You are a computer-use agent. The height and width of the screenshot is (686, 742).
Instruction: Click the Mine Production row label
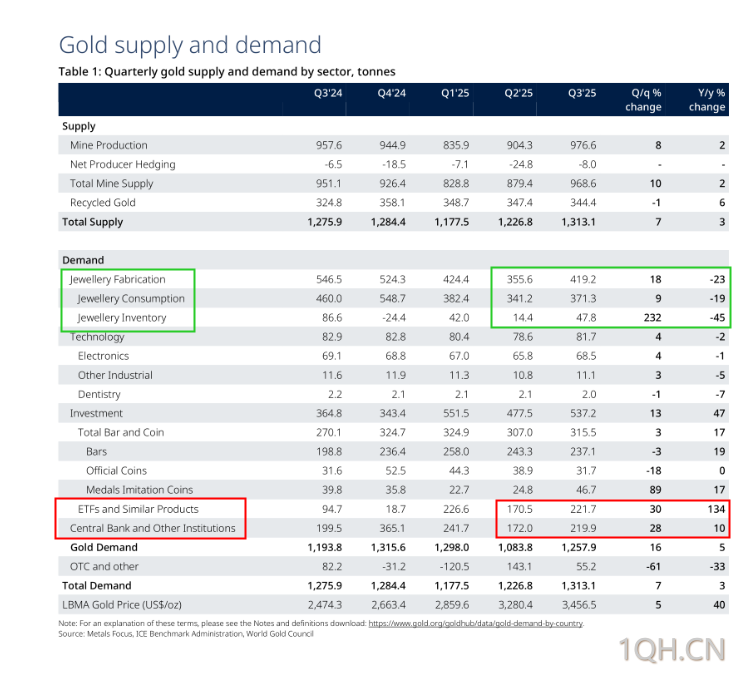point(108,145)
